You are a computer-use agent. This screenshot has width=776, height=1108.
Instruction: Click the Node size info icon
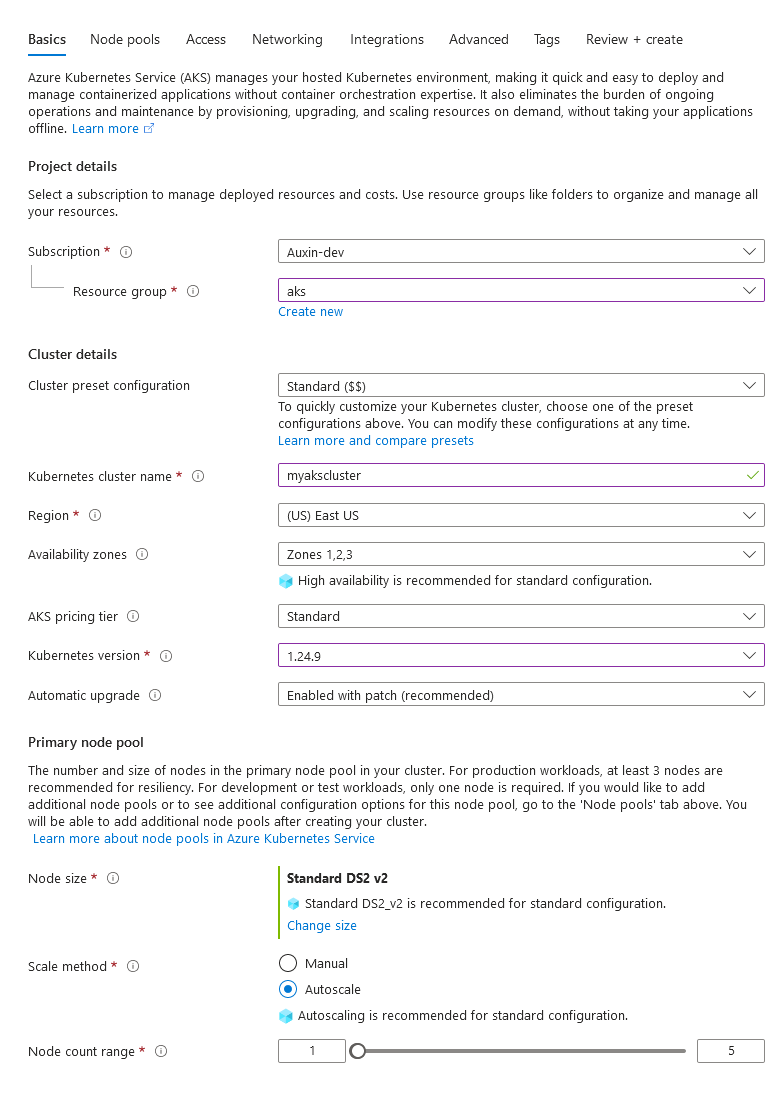coord(112,878)
